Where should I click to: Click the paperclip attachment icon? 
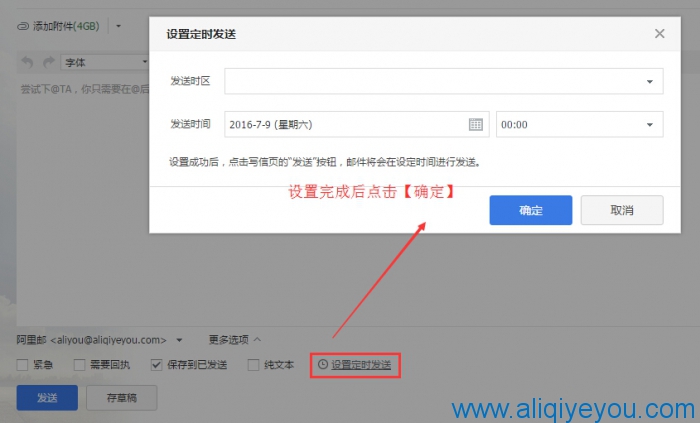[23, 27]
